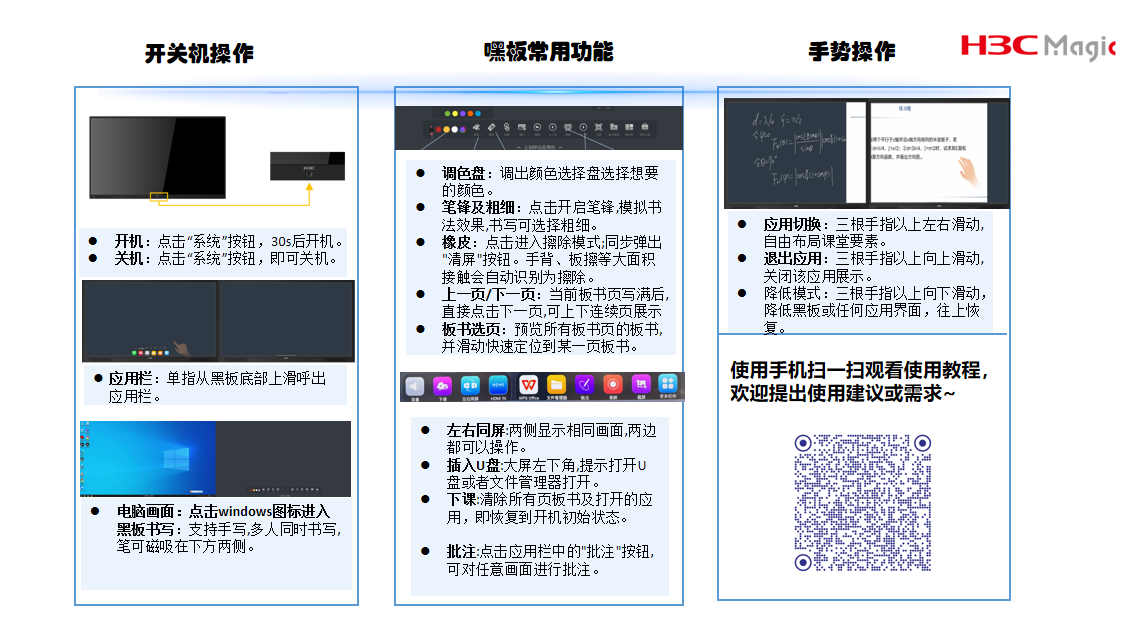Screen dimensions: 1139x624
Task: Pick the red pen color swatch
Action: point(439,129)
